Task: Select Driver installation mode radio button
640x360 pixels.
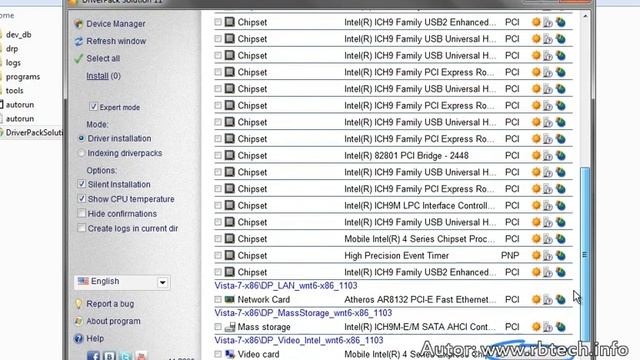Action: 81,138
